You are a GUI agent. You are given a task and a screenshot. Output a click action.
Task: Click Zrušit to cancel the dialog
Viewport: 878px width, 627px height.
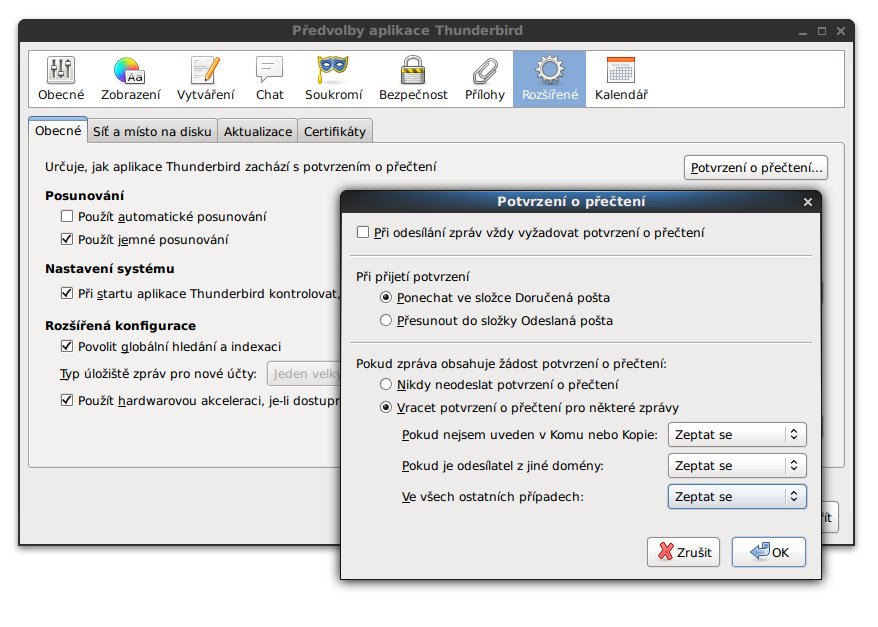click(x=683, y=552)
